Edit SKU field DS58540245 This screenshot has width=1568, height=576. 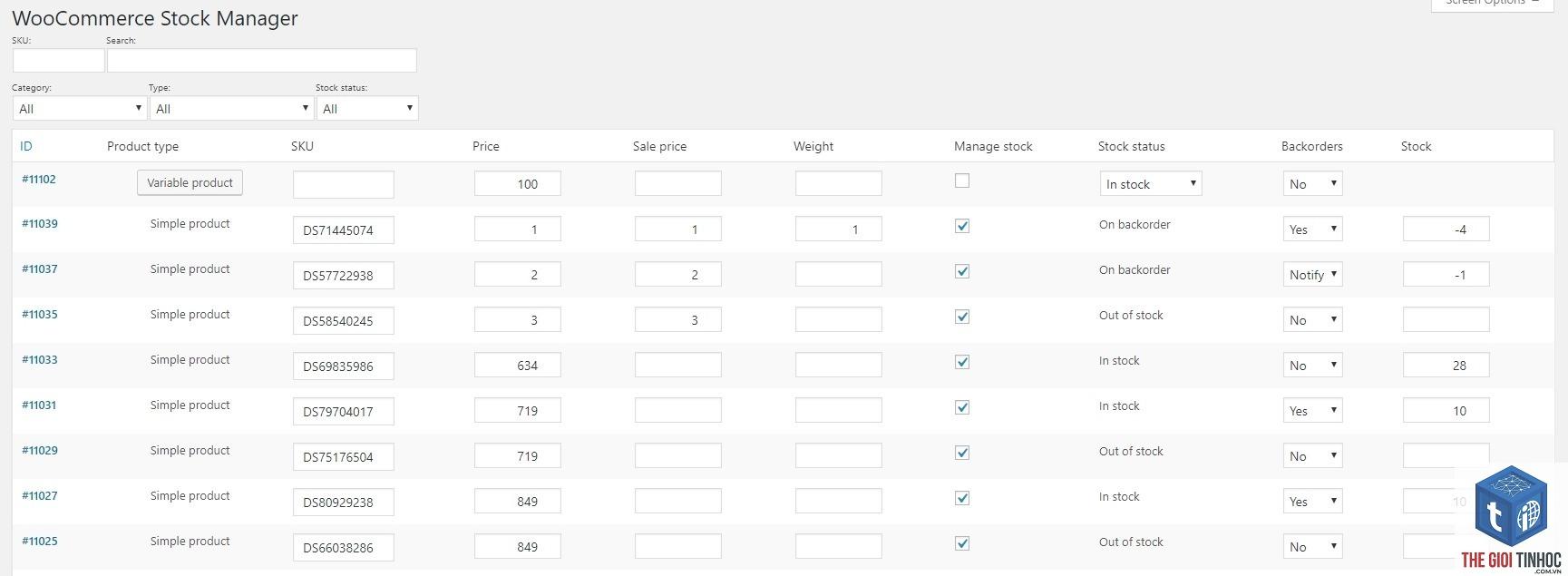(x=344, y=320)
